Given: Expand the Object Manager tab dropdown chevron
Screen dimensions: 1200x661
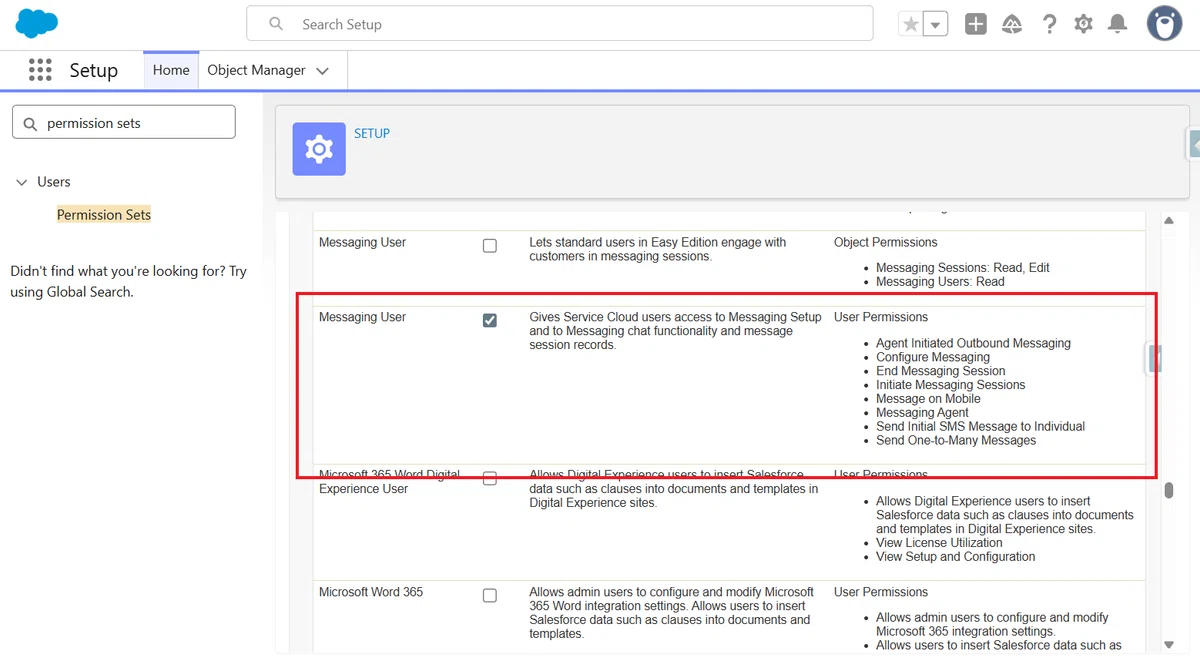Looking at the screenshot, I should (322, 71).
